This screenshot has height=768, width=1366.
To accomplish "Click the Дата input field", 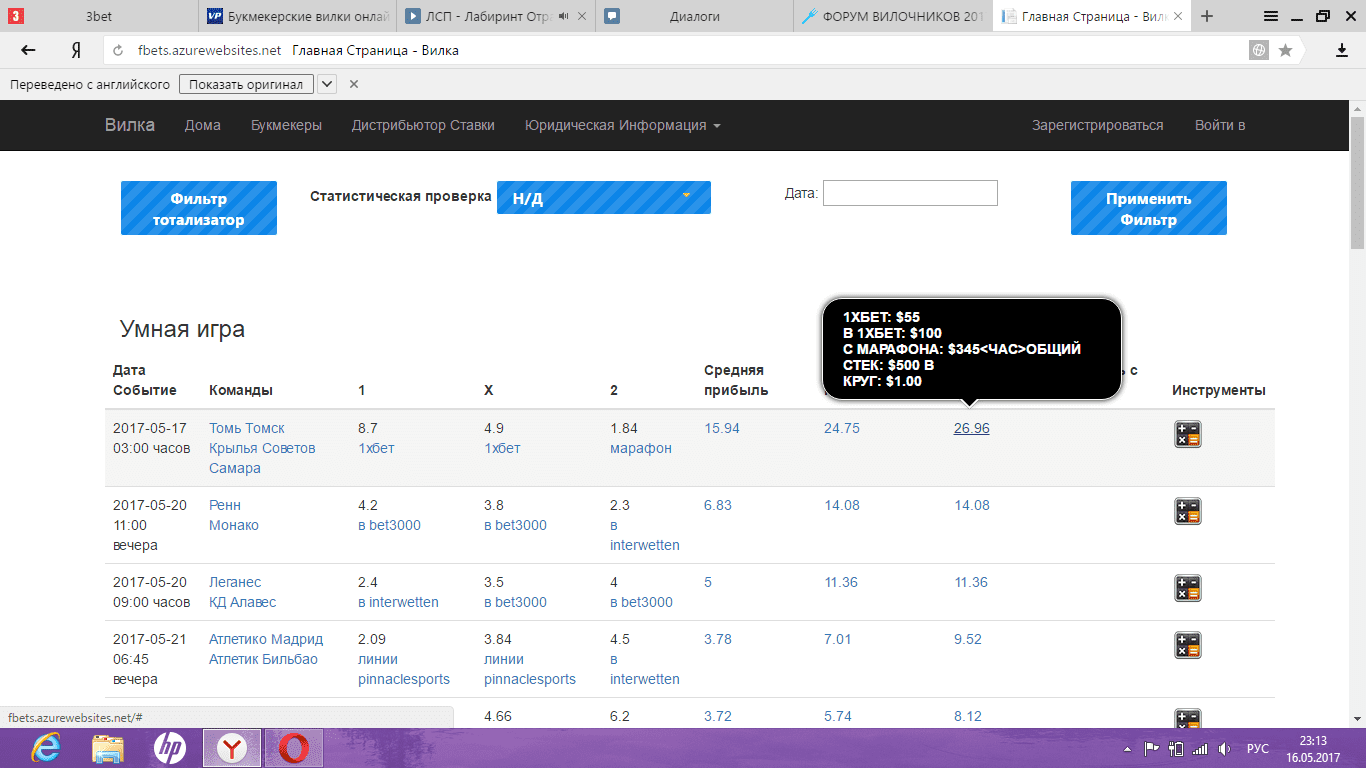I will click(x=909, y=193).
